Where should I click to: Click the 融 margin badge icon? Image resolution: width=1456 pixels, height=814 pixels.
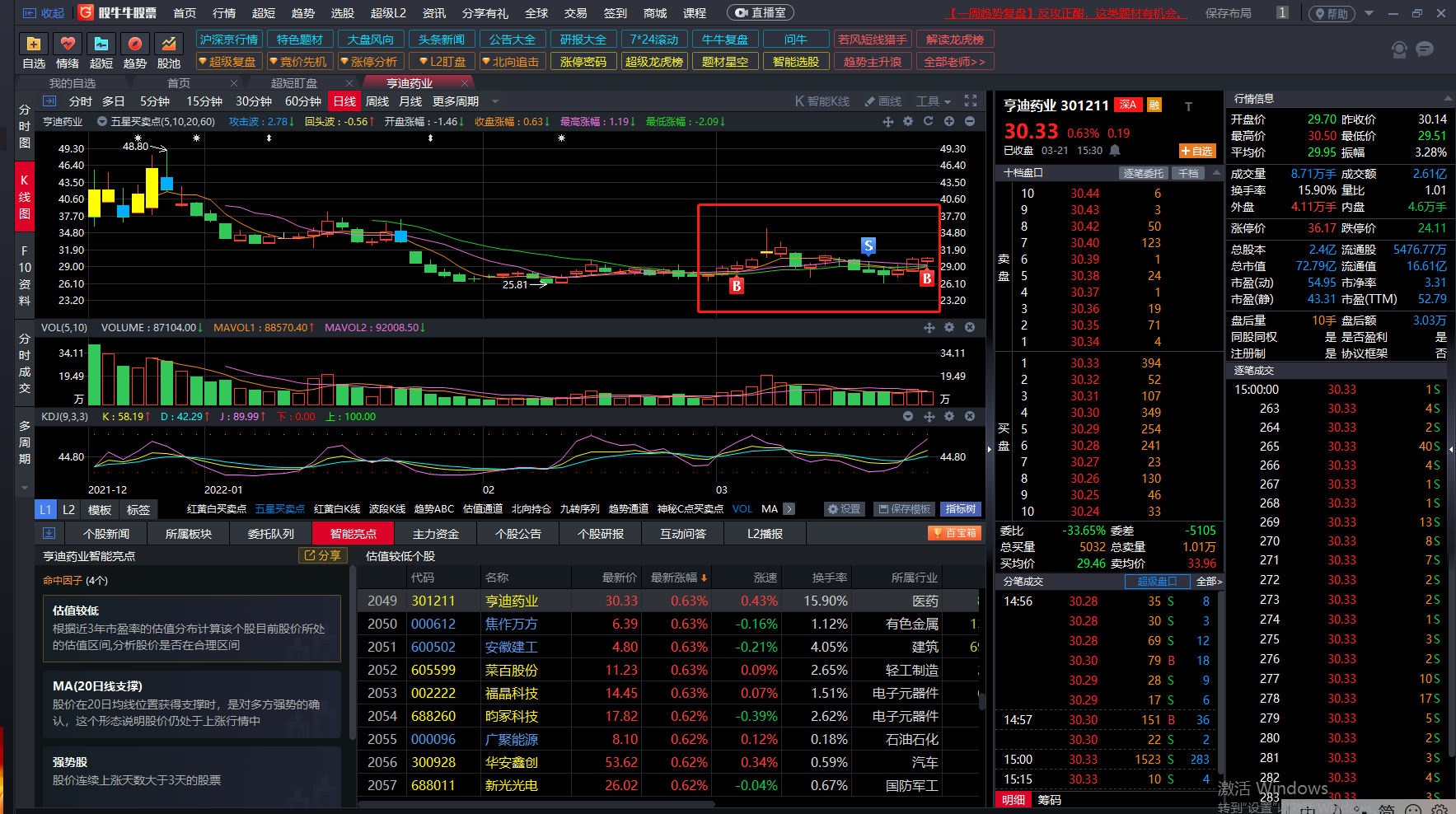click(1154, 105)
